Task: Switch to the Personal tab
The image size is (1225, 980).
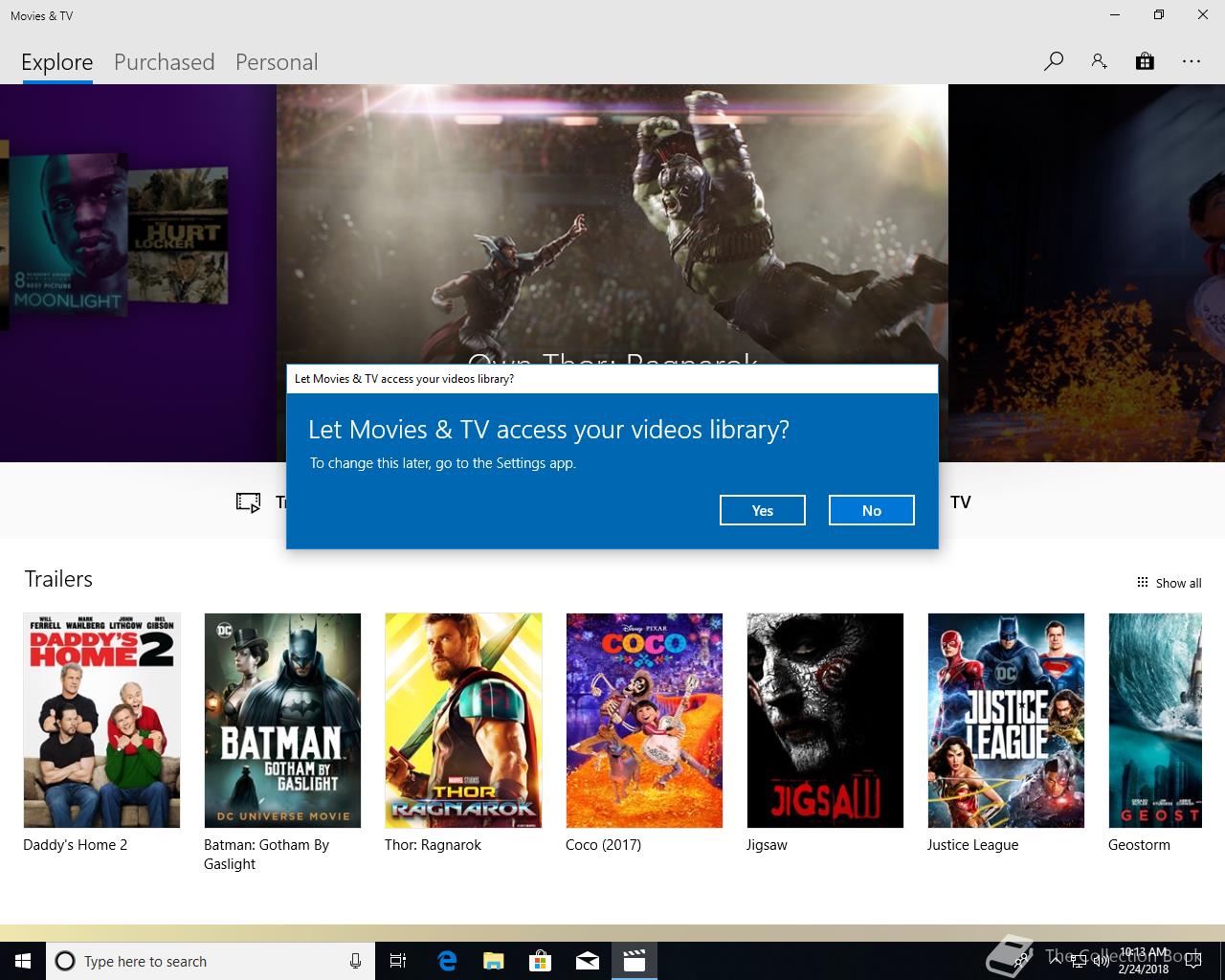Action: pyautogui.click(x=277, y=62)
